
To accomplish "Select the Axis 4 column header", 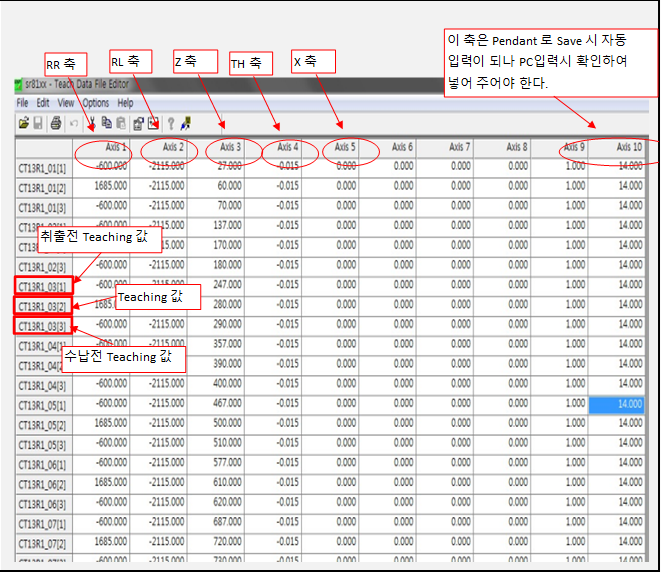I will point(273,147).
